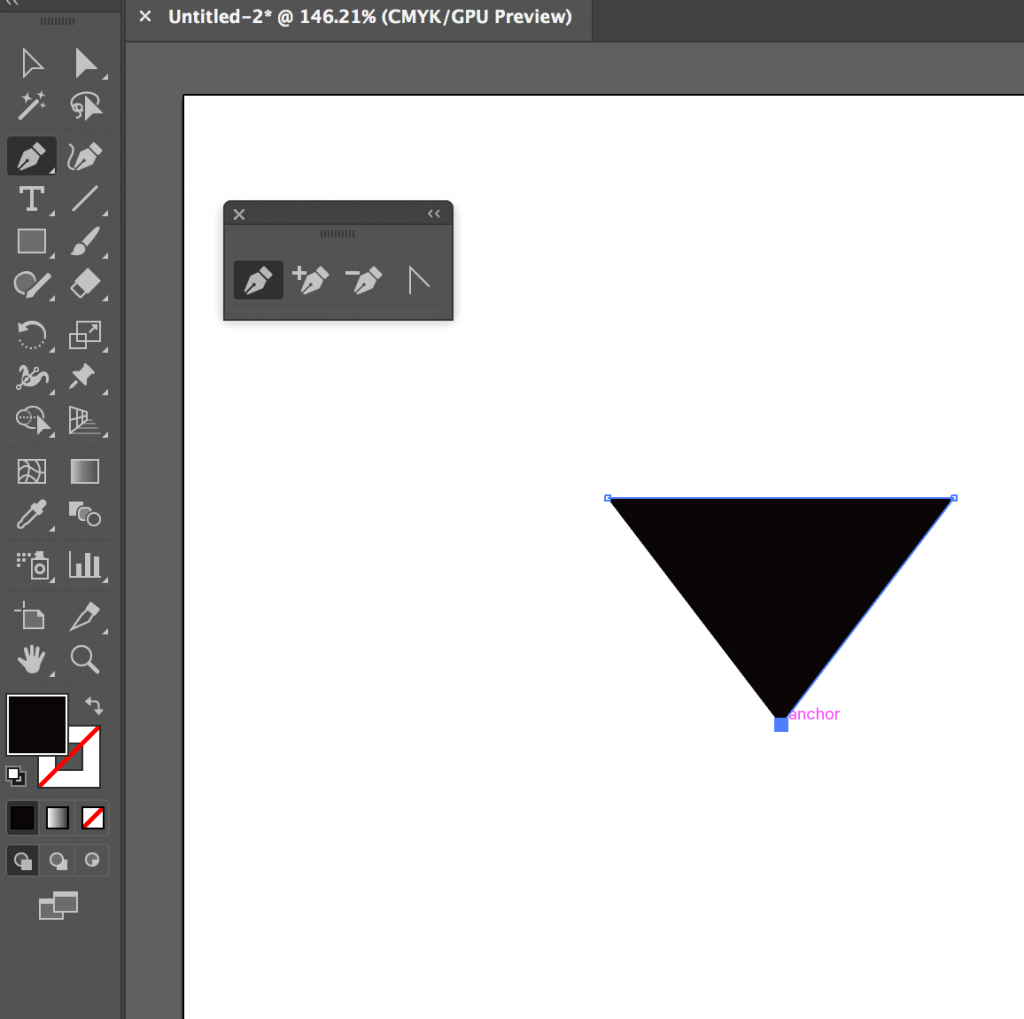
Task: Choose the Anchor Point conversion tool
Action: [x=418, y=280]
